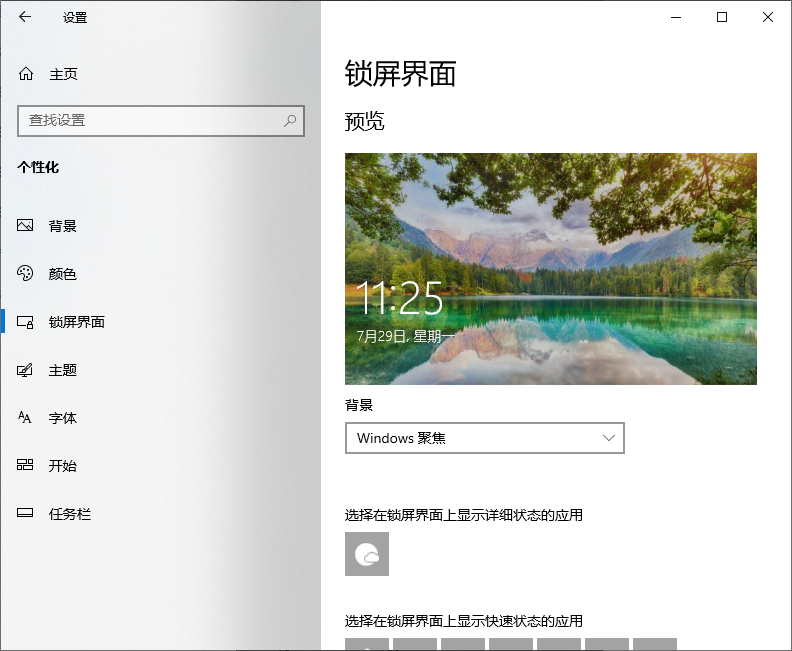Click the 11:25 time in preview
Screen dimensions: 792x651
coord(399,298)
